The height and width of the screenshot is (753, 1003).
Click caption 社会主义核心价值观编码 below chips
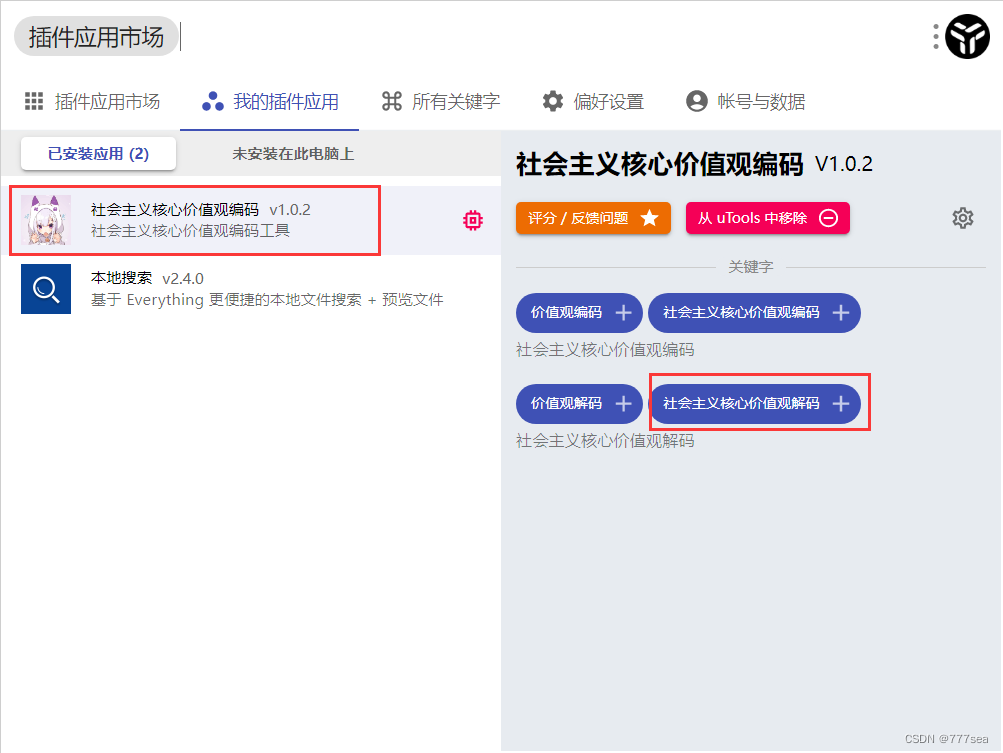(605, 350)
